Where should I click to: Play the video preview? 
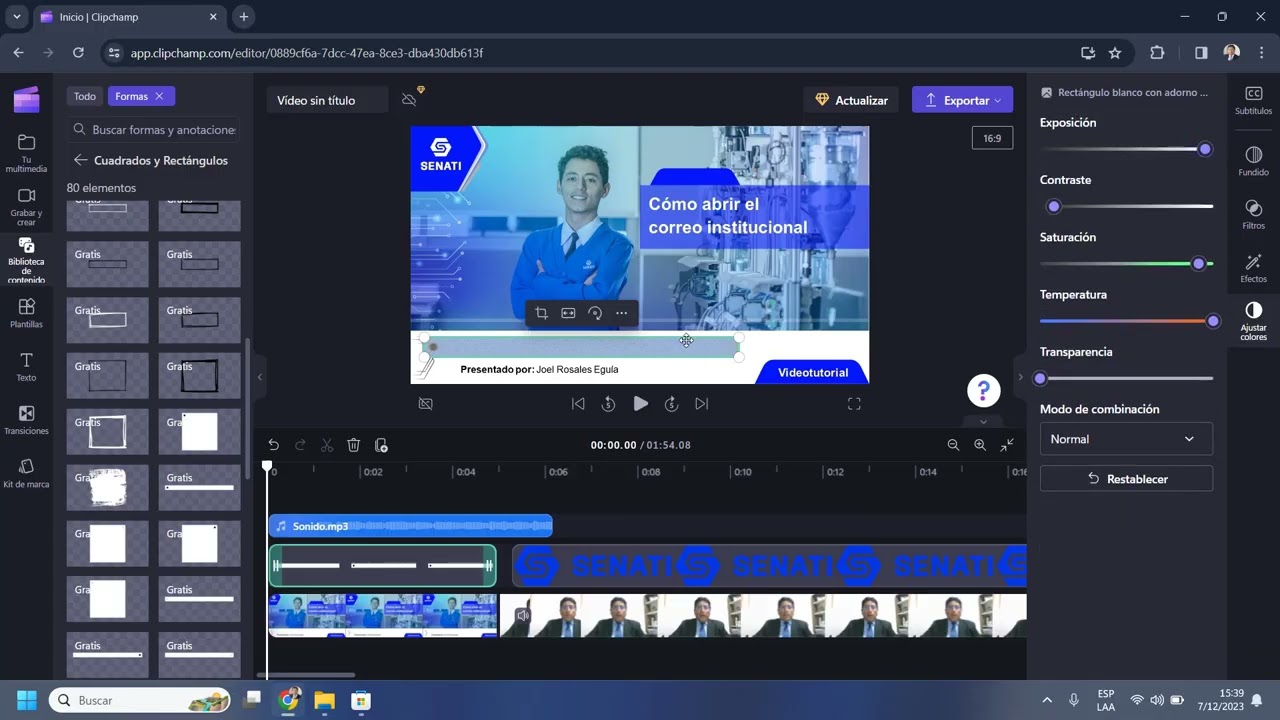coord(640,404)
